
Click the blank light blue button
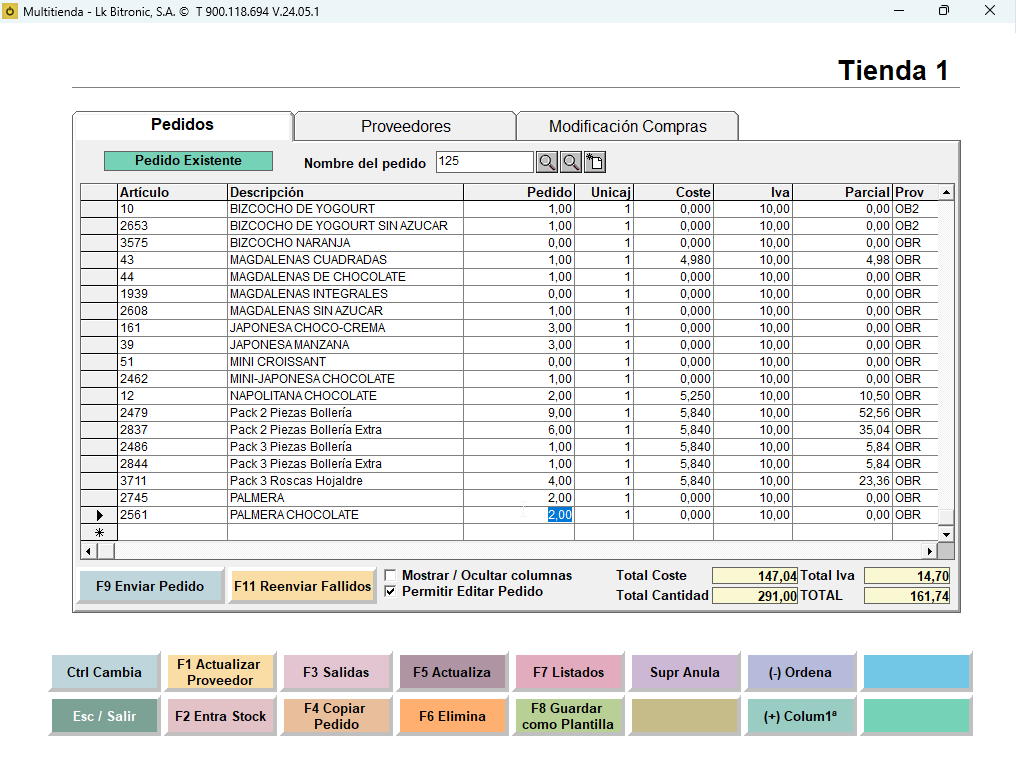[916, 672]
